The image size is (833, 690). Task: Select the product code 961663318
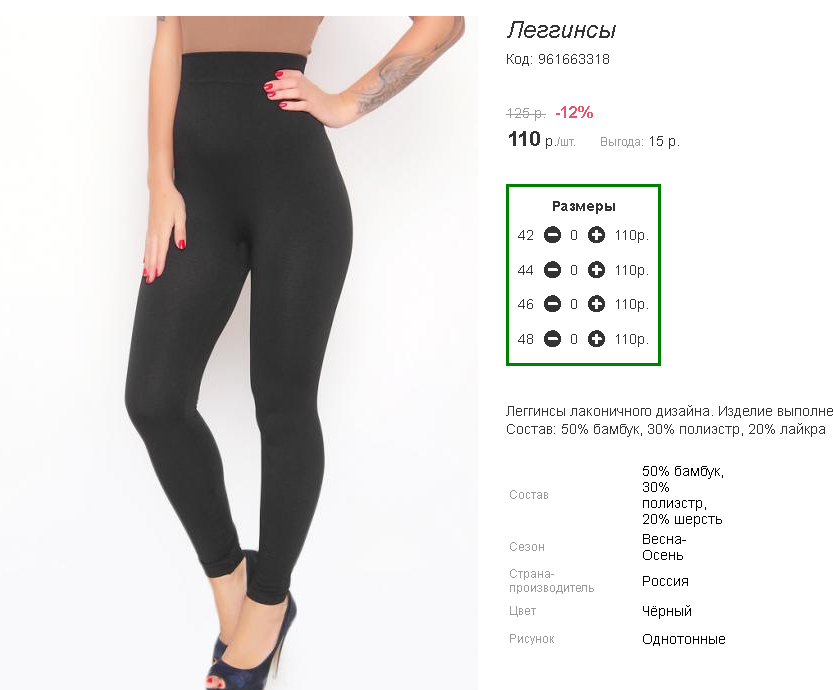click(574, 59)
